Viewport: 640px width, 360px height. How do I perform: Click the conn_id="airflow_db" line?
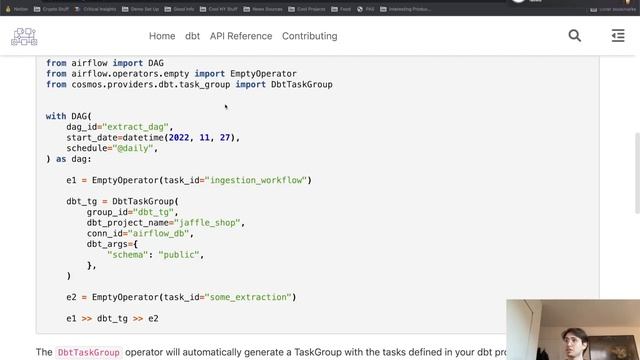[140, 233]
